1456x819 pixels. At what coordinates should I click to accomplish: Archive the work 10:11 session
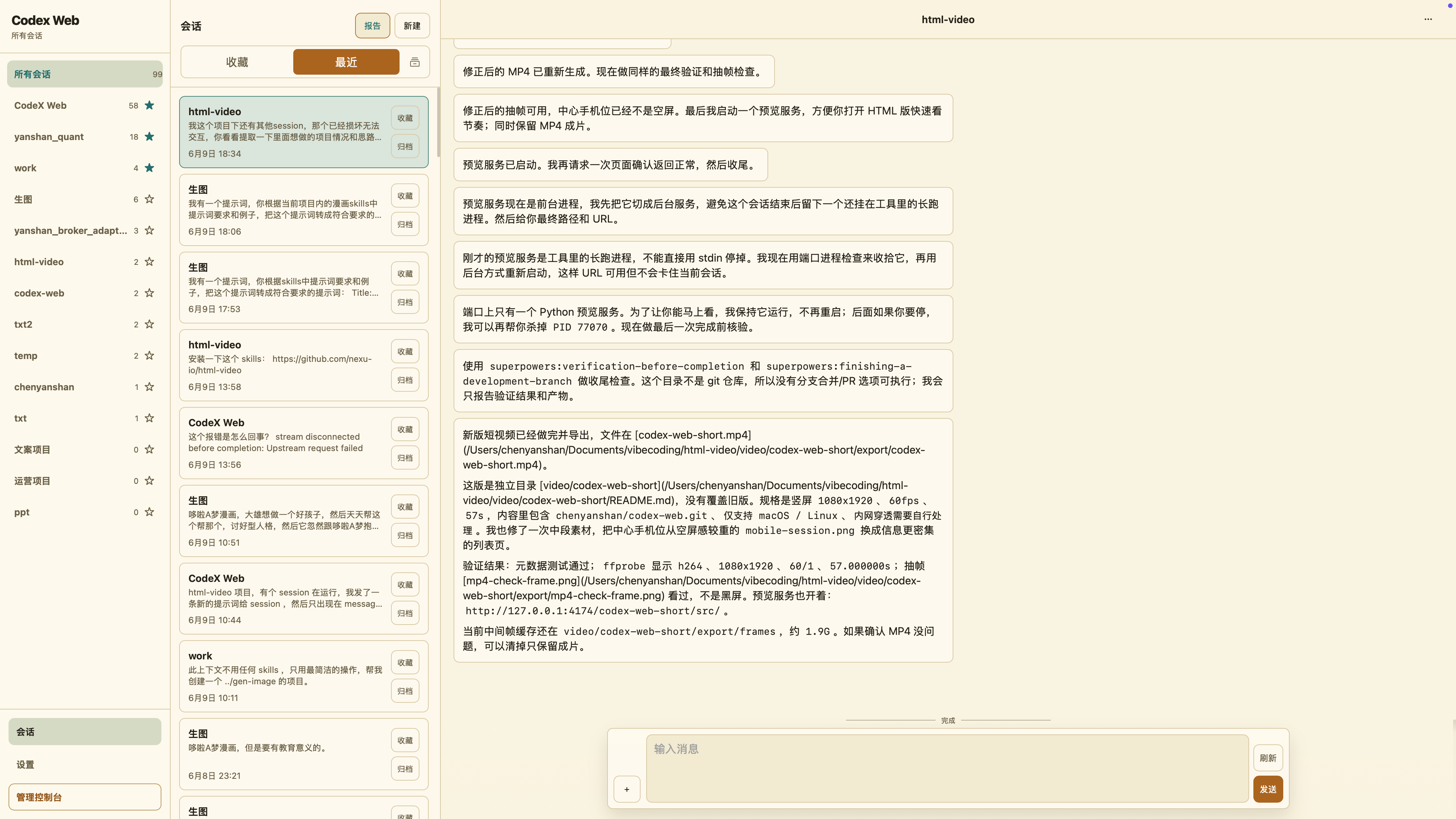pos(405,691)
